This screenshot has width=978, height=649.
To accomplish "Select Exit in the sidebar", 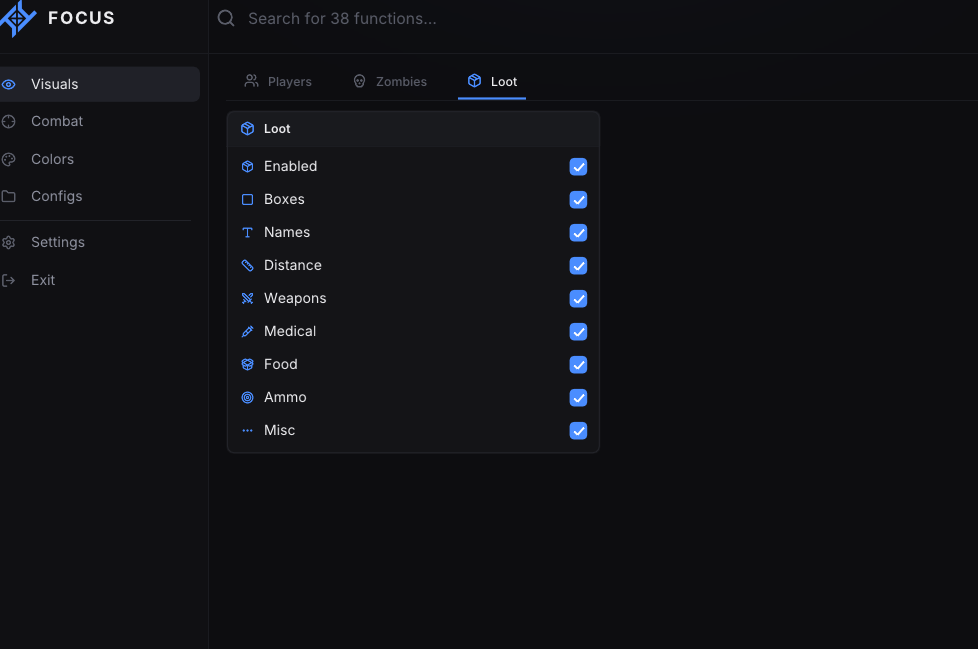I will 42,281.
